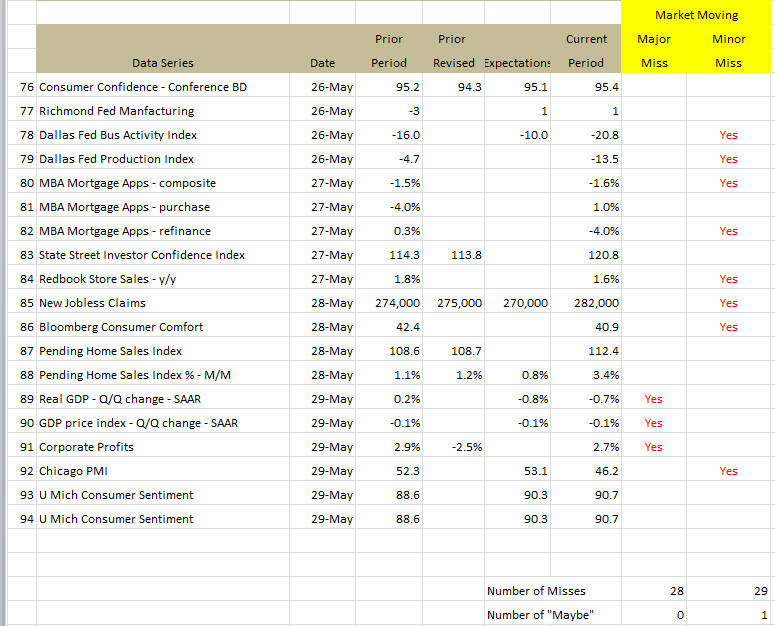Select the 'Number of Misses' label
Image resolution: width=775 pixels, height=626 pixels.
[536, 591]
